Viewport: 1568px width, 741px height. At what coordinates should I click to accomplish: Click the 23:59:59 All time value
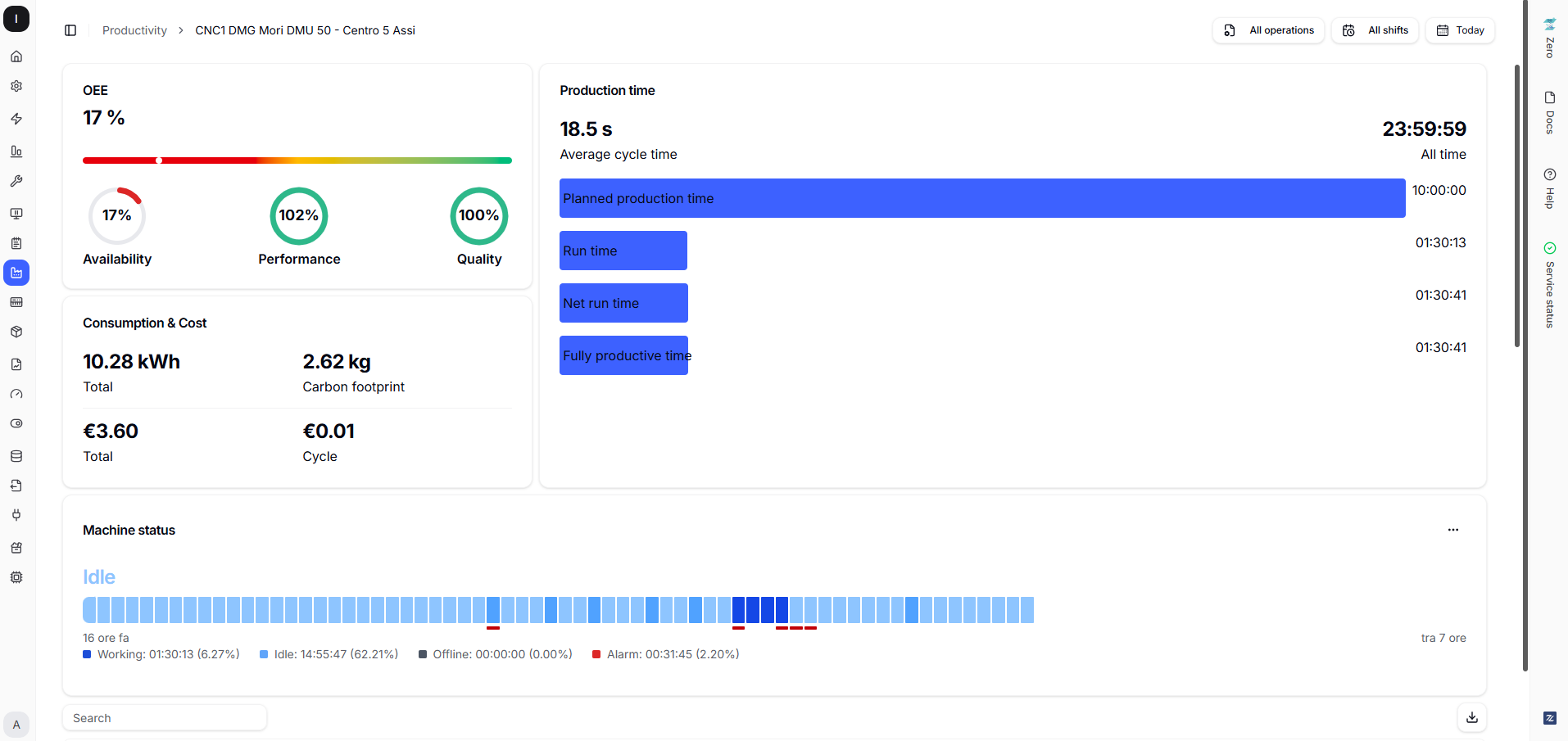pos(1425,129)
